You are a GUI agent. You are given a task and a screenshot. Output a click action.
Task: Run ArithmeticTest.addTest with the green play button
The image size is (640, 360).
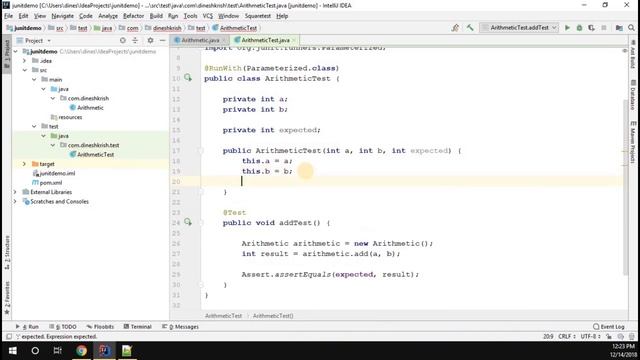pyautogui.click(x=567, y=28)
